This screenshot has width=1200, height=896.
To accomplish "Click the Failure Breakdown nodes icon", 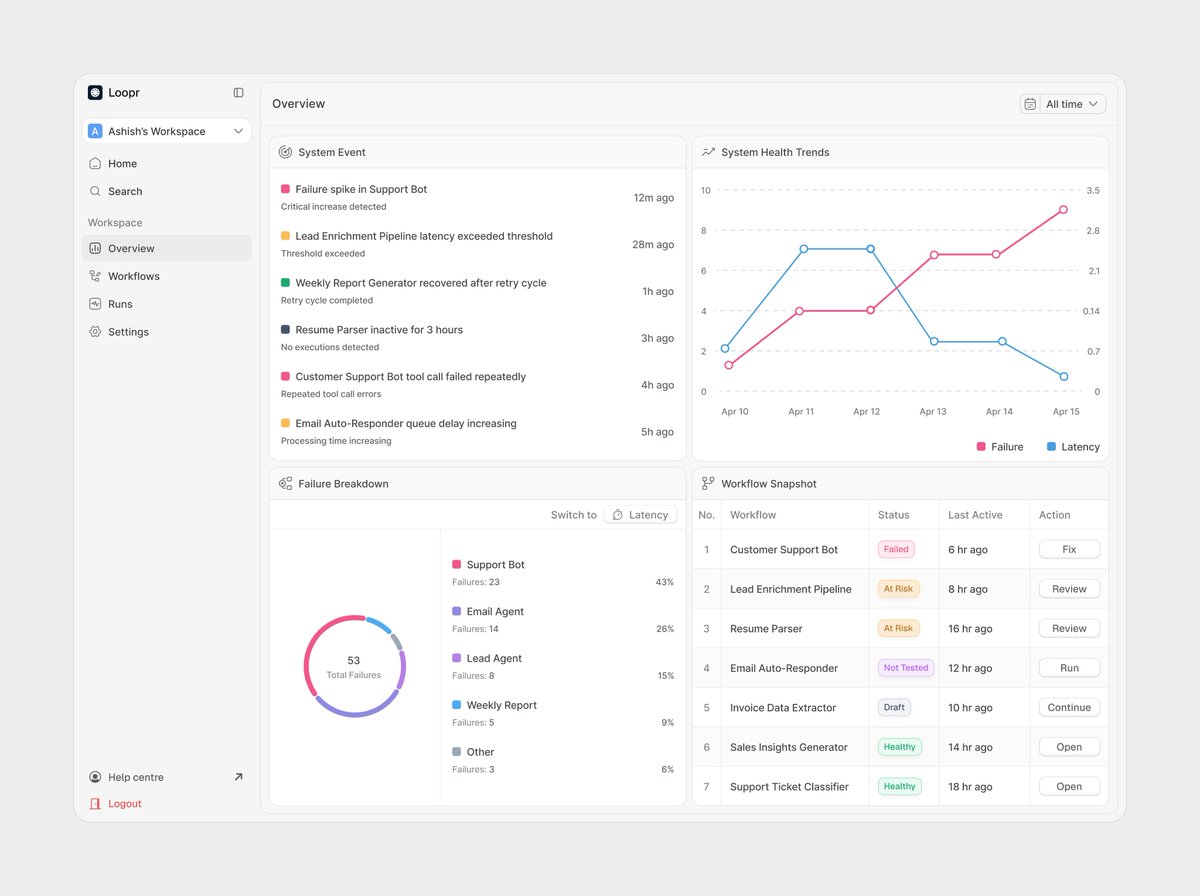I will (x=285, y=483).
